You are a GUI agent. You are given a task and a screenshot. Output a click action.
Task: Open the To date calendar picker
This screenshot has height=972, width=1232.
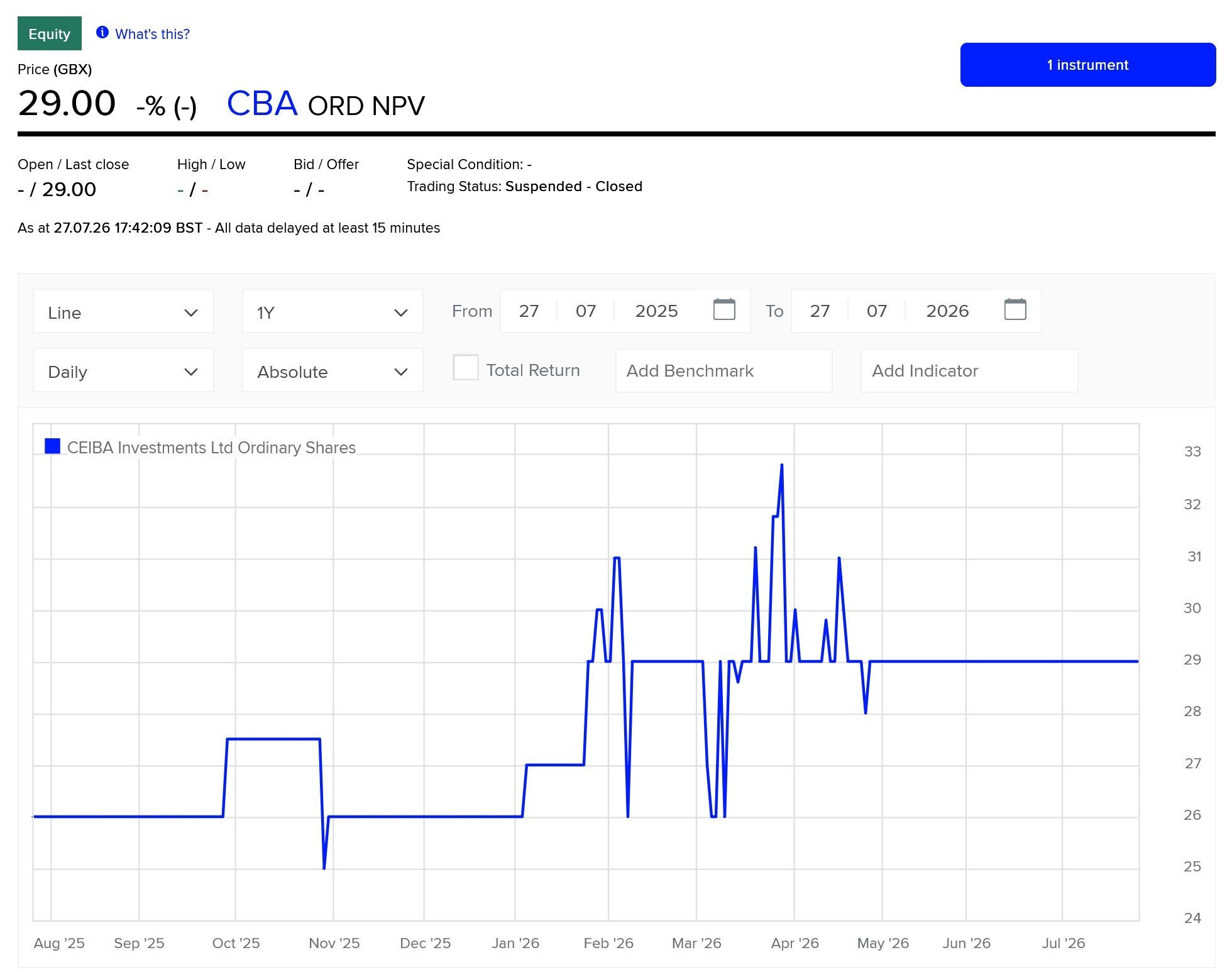tap(1015, 309)
